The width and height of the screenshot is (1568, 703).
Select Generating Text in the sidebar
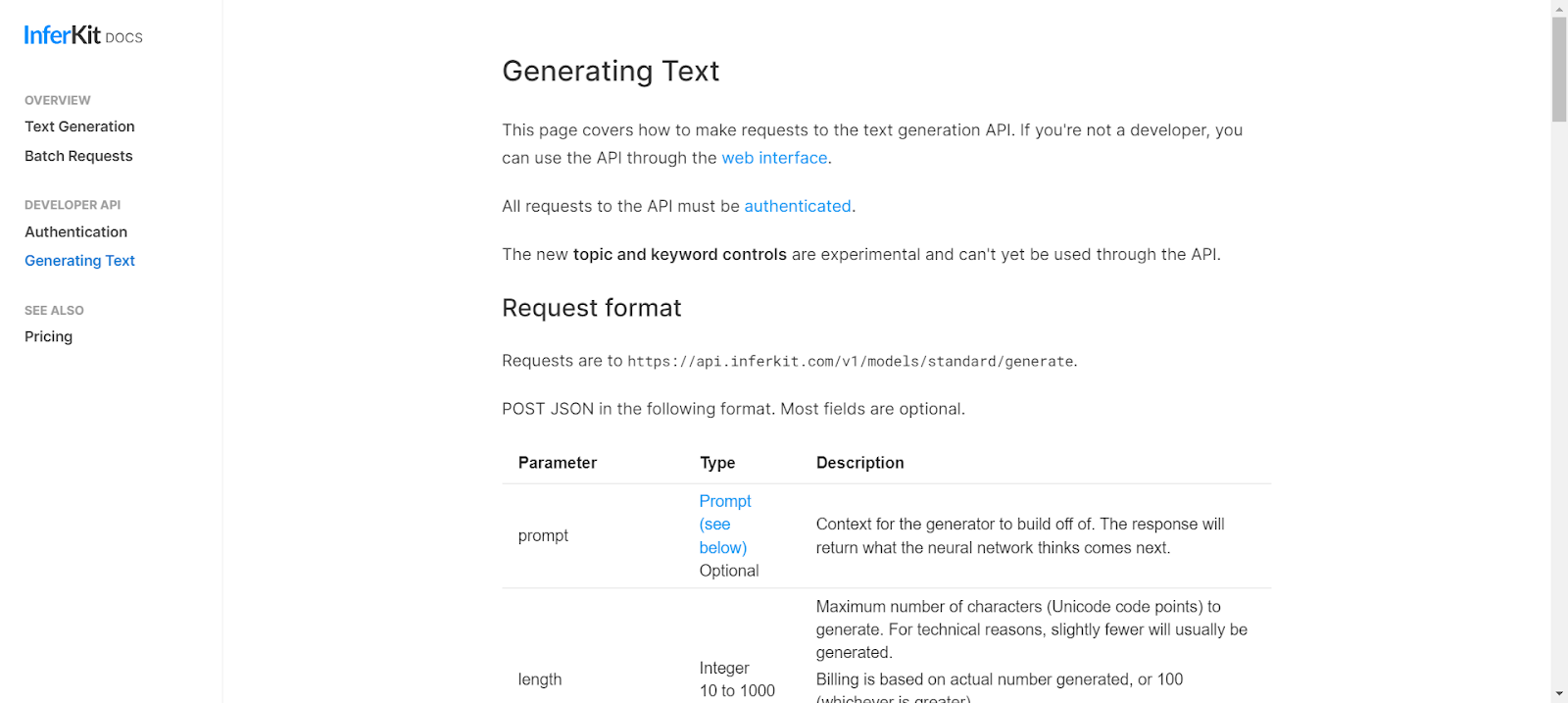[79, 261]
